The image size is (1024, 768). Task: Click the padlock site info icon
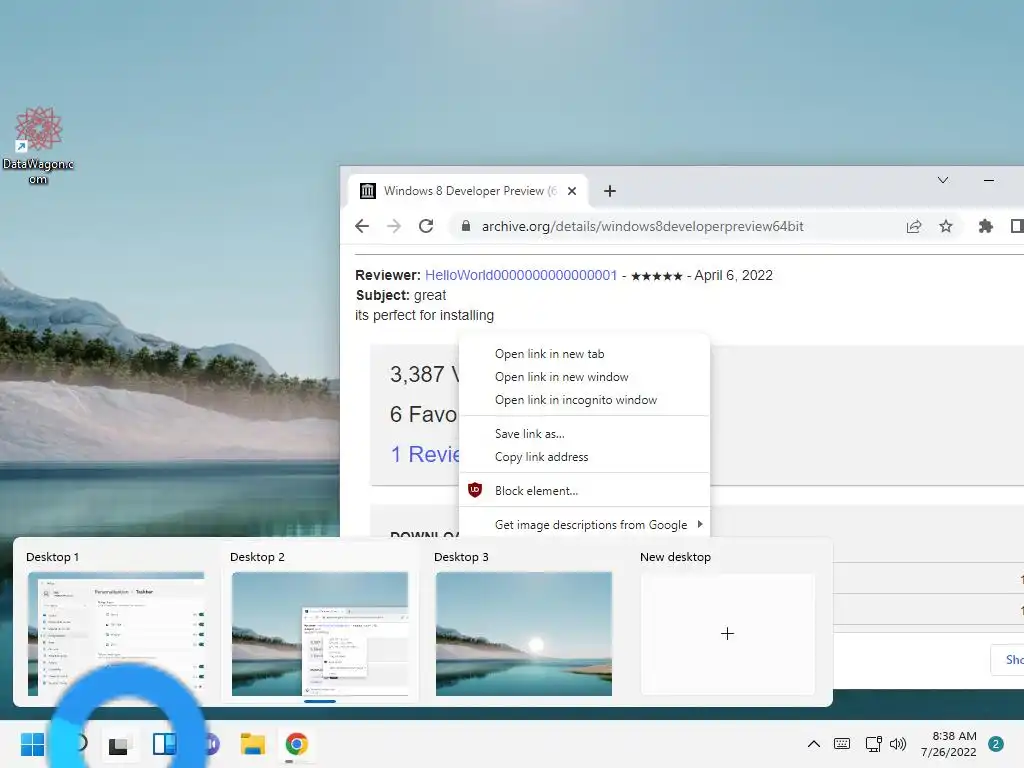466,226
